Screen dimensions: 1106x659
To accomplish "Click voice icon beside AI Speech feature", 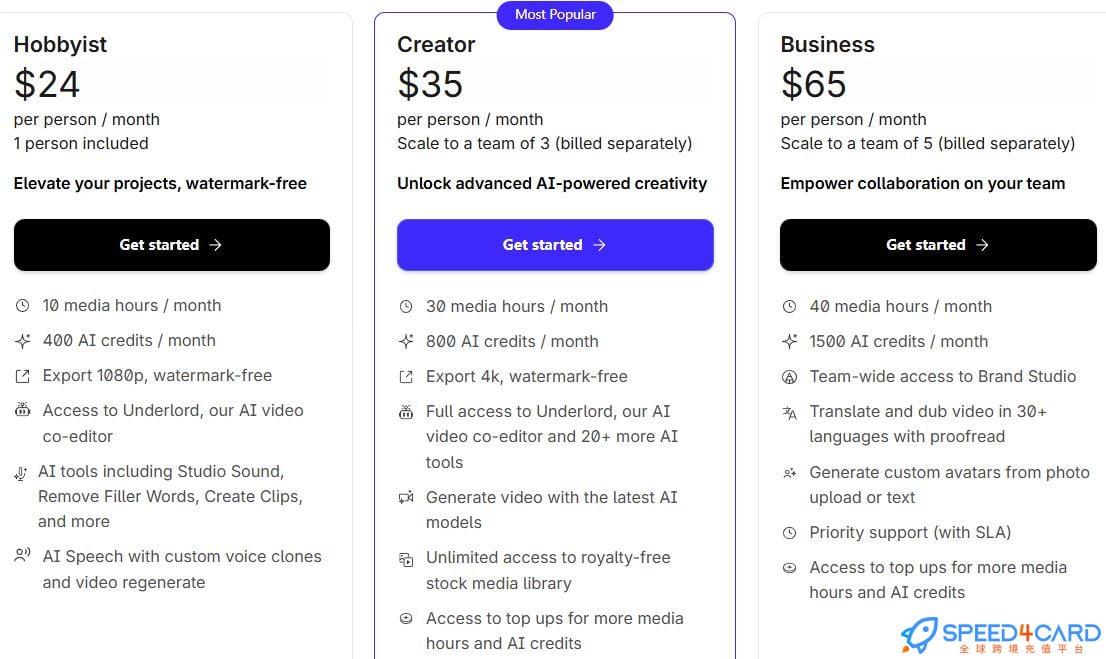I will 22,556.
